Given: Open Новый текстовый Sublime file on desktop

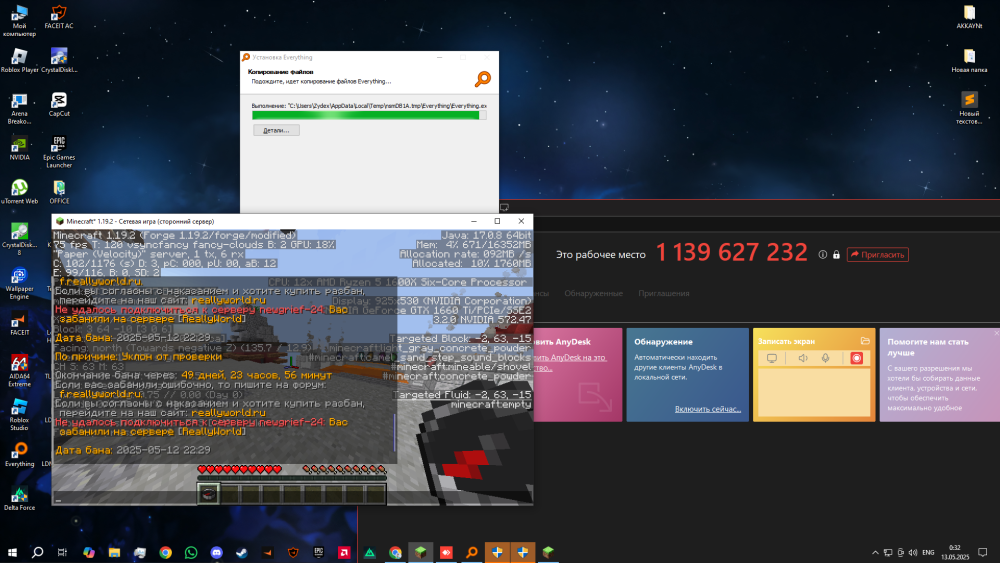Looking at the screenshot, I should click(969, 108).
